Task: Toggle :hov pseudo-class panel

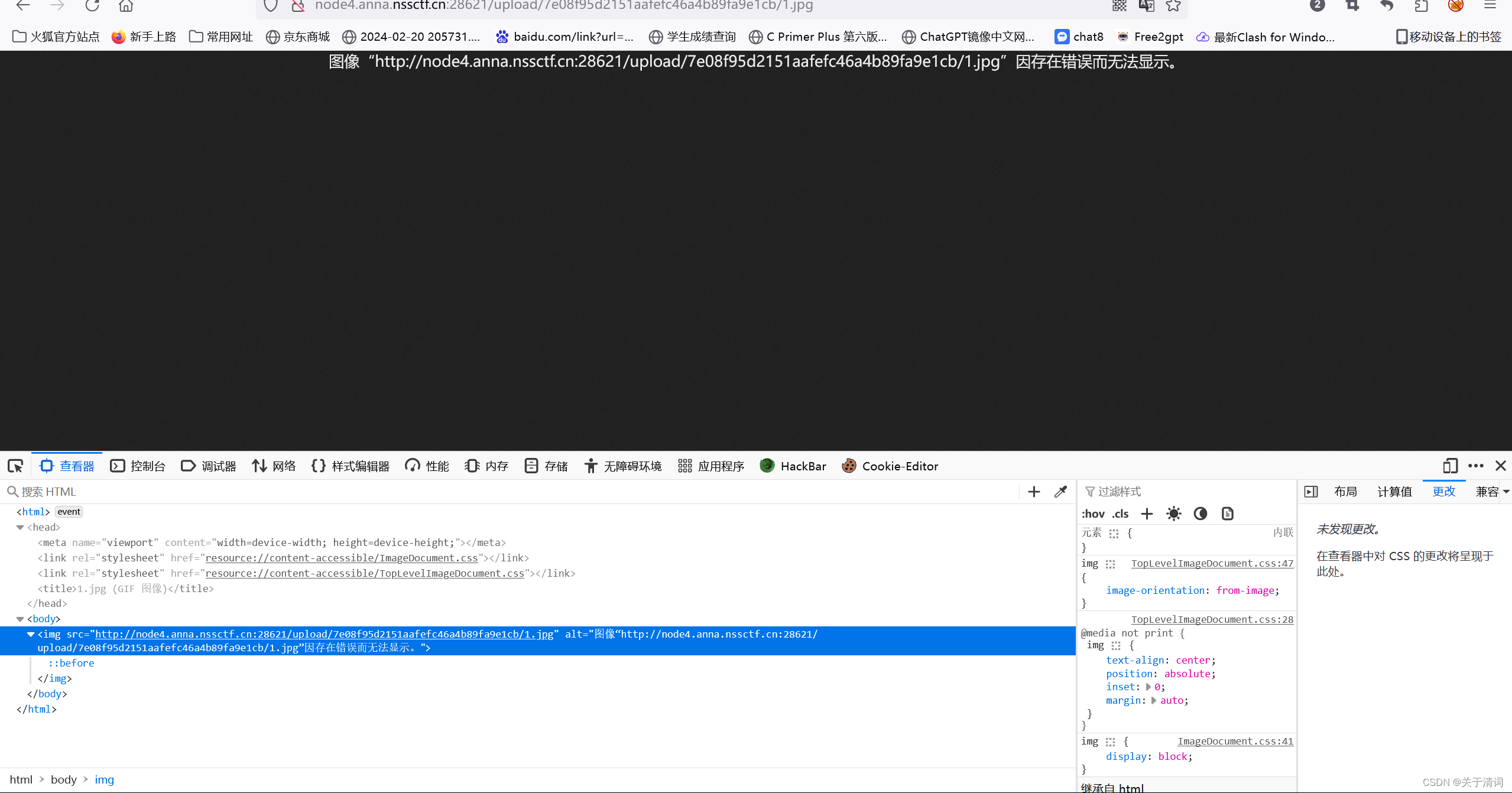Action: tap(1093, 513)
